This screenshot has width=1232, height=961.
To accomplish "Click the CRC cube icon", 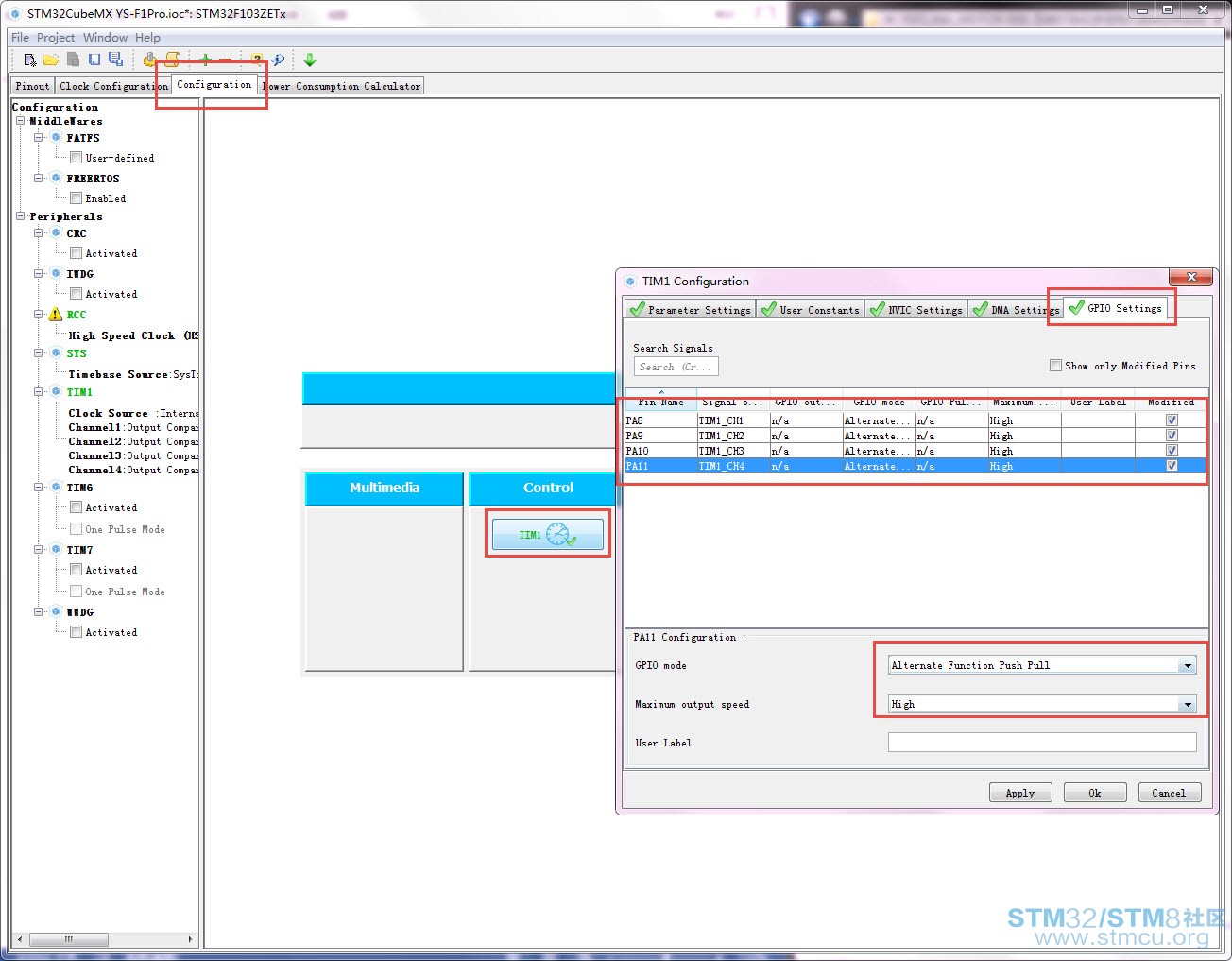I will (56, 233).
